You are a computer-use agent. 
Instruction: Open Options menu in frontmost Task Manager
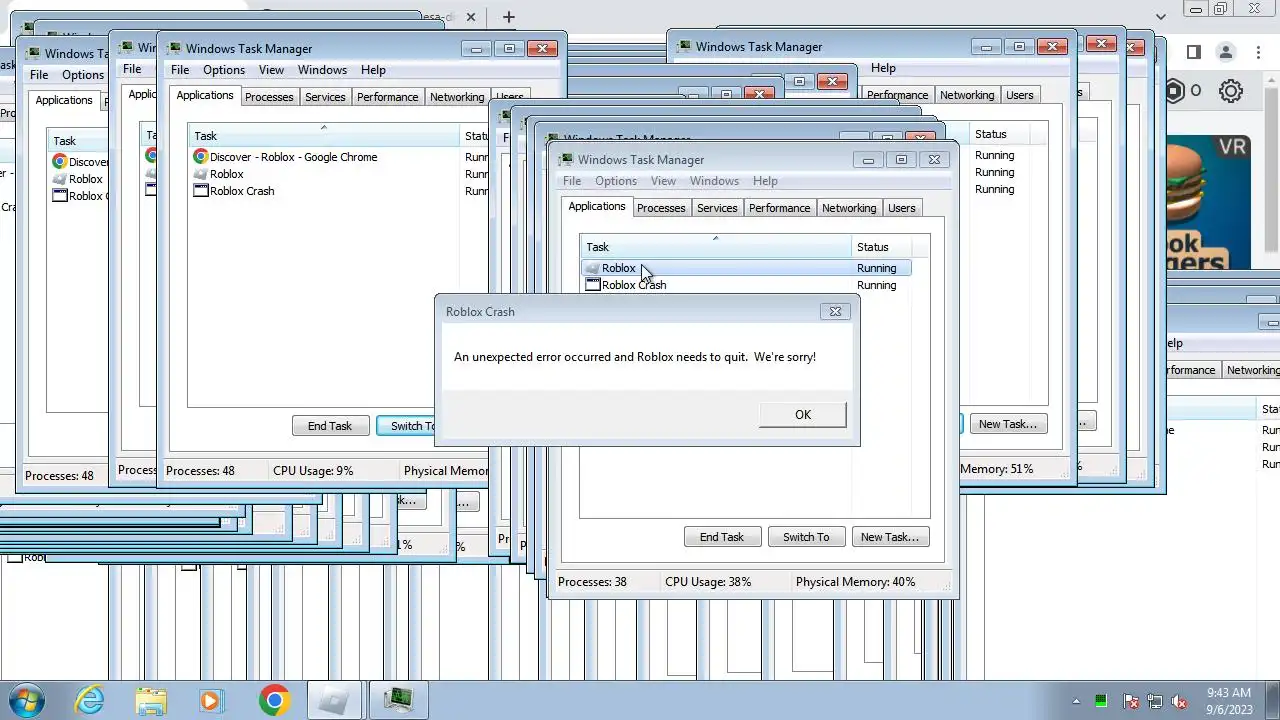(616, 181)
